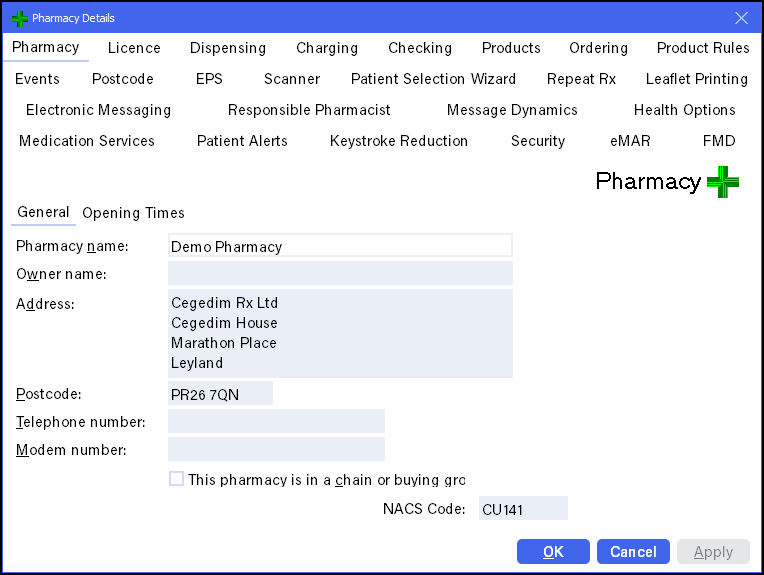Image resolution: width=764 pixels, height=575 pixels.
Task: Click the green cross icon in title bar
Action: (19, 18)
